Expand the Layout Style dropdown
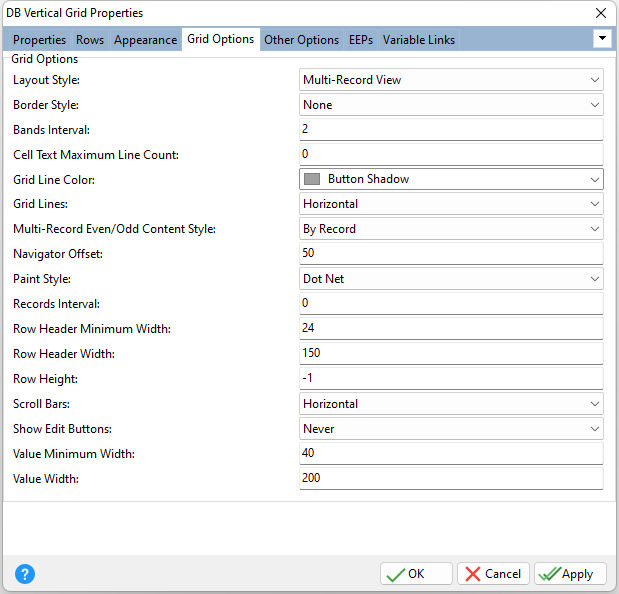Screen dimensions: 619x594 (x=451, y=80)
